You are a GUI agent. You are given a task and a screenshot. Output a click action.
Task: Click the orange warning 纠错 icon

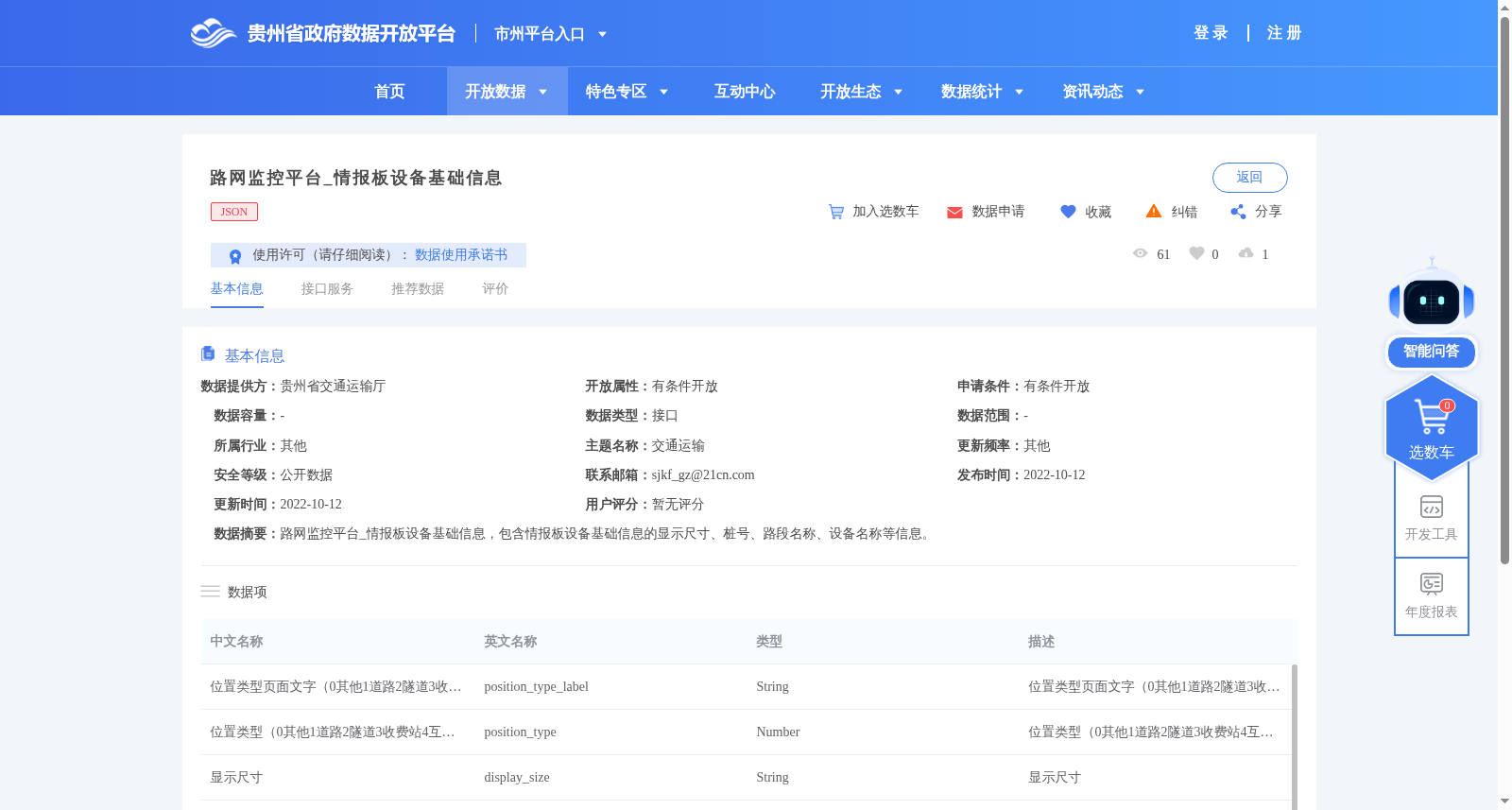tap(1154, 211)
